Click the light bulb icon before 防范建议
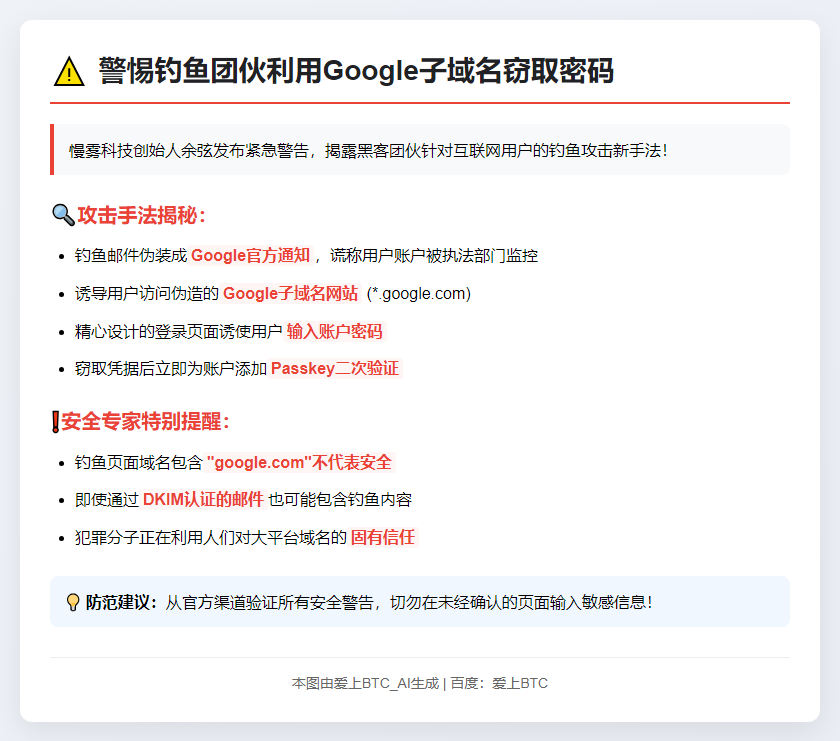This screenshot has height=741, width=840. [73, 602]
